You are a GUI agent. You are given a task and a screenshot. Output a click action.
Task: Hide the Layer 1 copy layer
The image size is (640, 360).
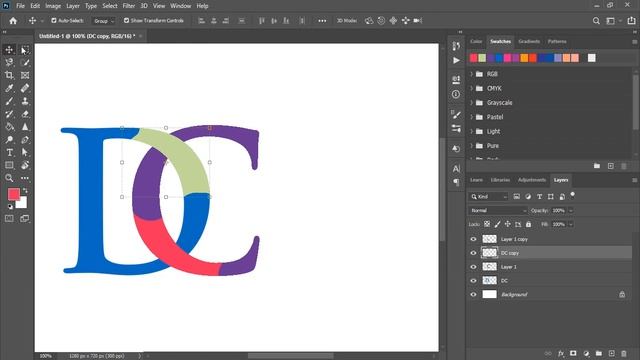coord(473,239)
